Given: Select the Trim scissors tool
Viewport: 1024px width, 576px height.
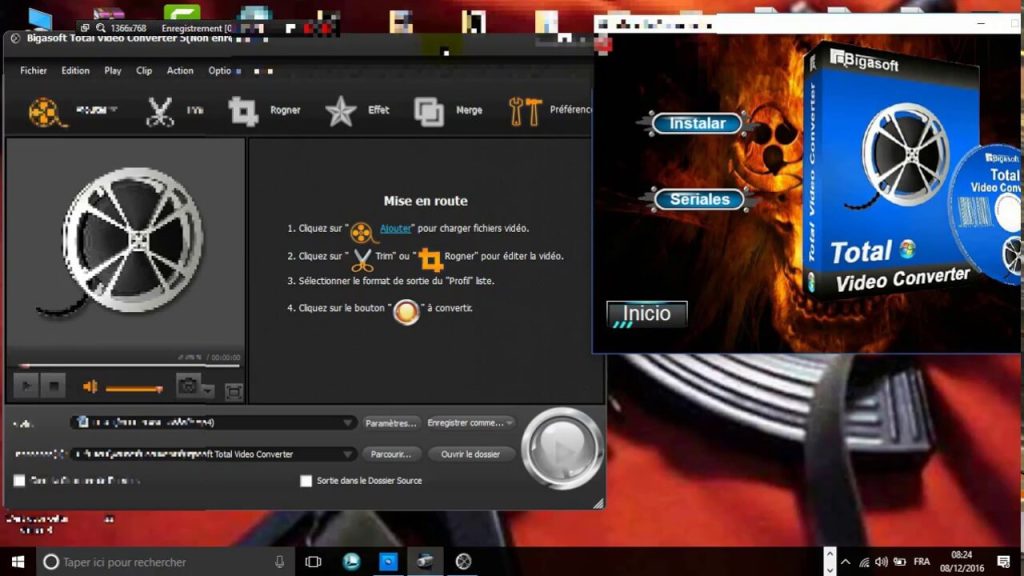Looking at the screenshot, I should pos(158,110).
